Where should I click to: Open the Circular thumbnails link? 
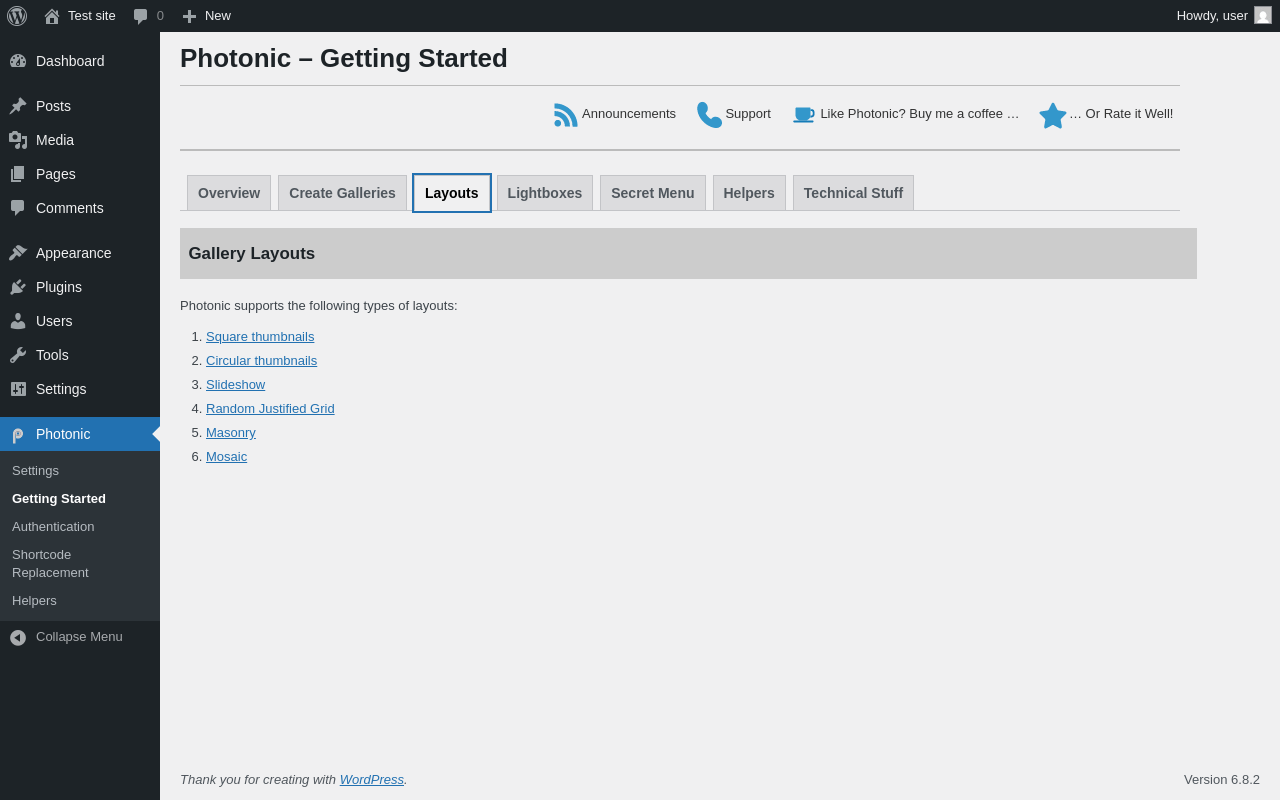point(261,361)
